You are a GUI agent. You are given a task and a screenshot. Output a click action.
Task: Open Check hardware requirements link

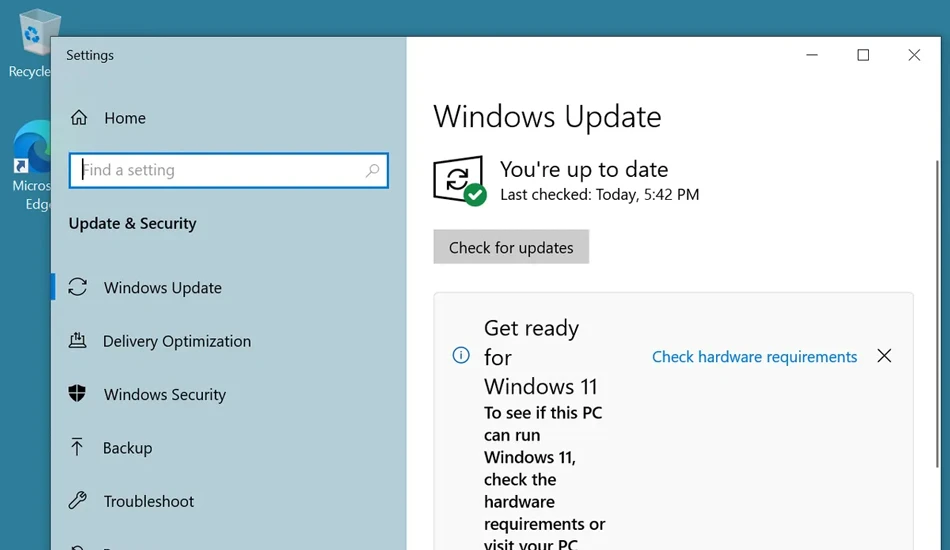tap(754, 357)
